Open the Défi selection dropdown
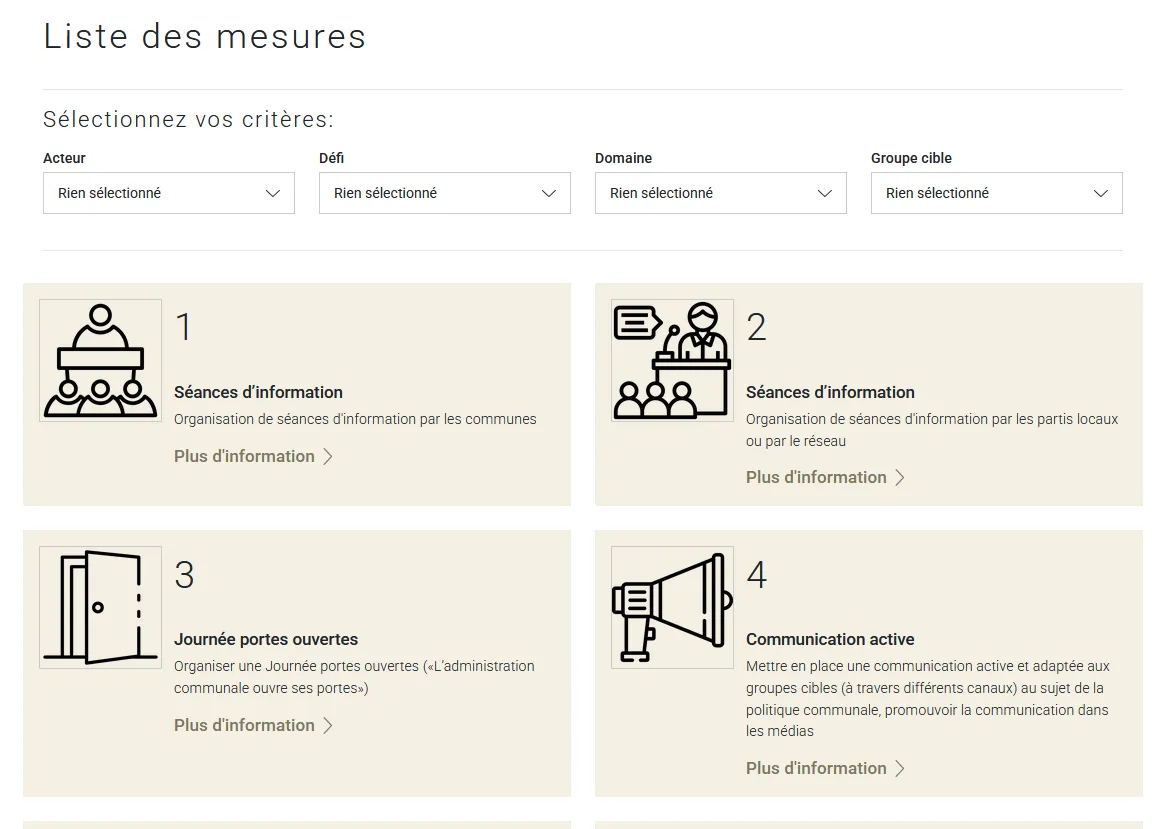Screen dimensions: 1166x829 (444, 193)
